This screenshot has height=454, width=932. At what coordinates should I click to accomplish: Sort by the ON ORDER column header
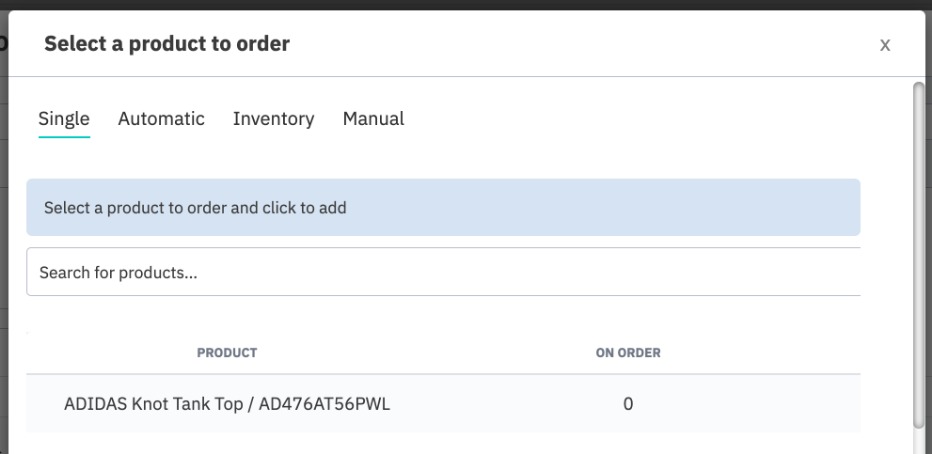pos(628,352)
